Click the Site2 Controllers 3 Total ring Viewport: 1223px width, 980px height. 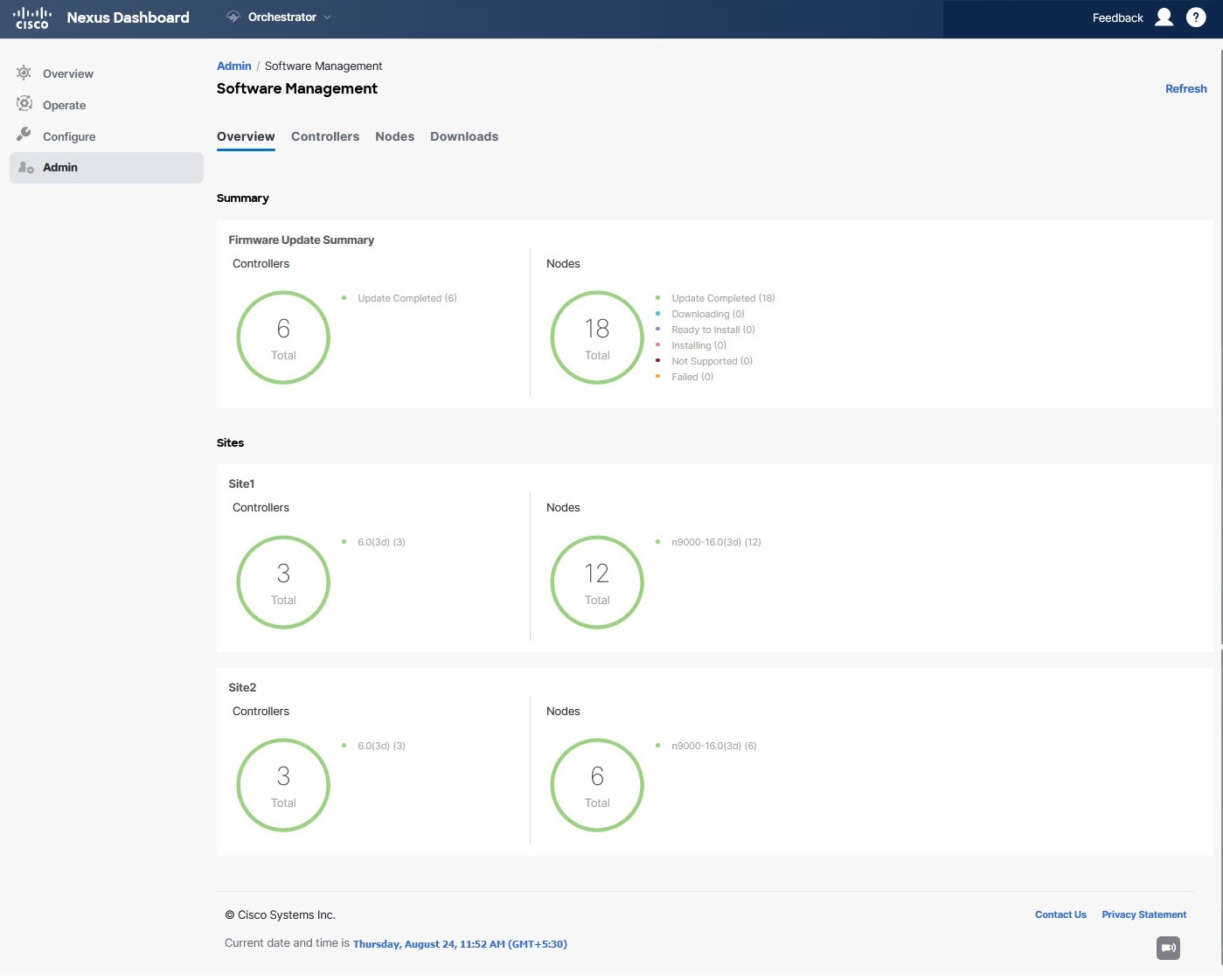click(x=283, y=785)
